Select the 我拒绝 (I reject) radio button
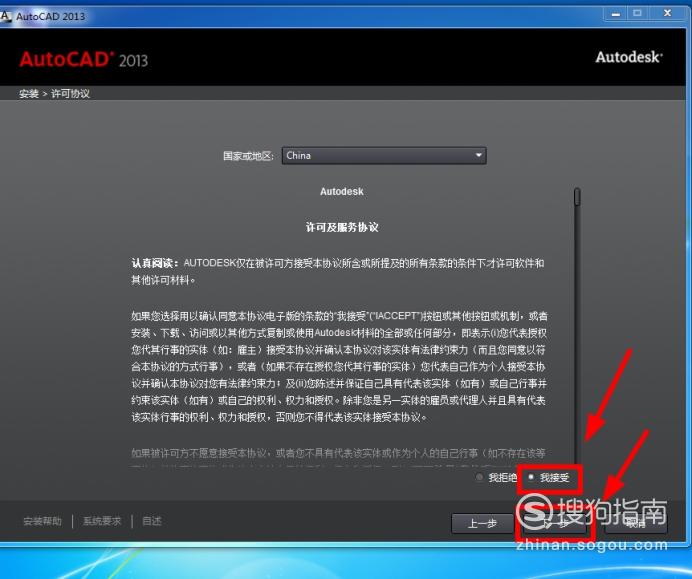The height and width of the screenshot is (579, 692). [479, 477]
